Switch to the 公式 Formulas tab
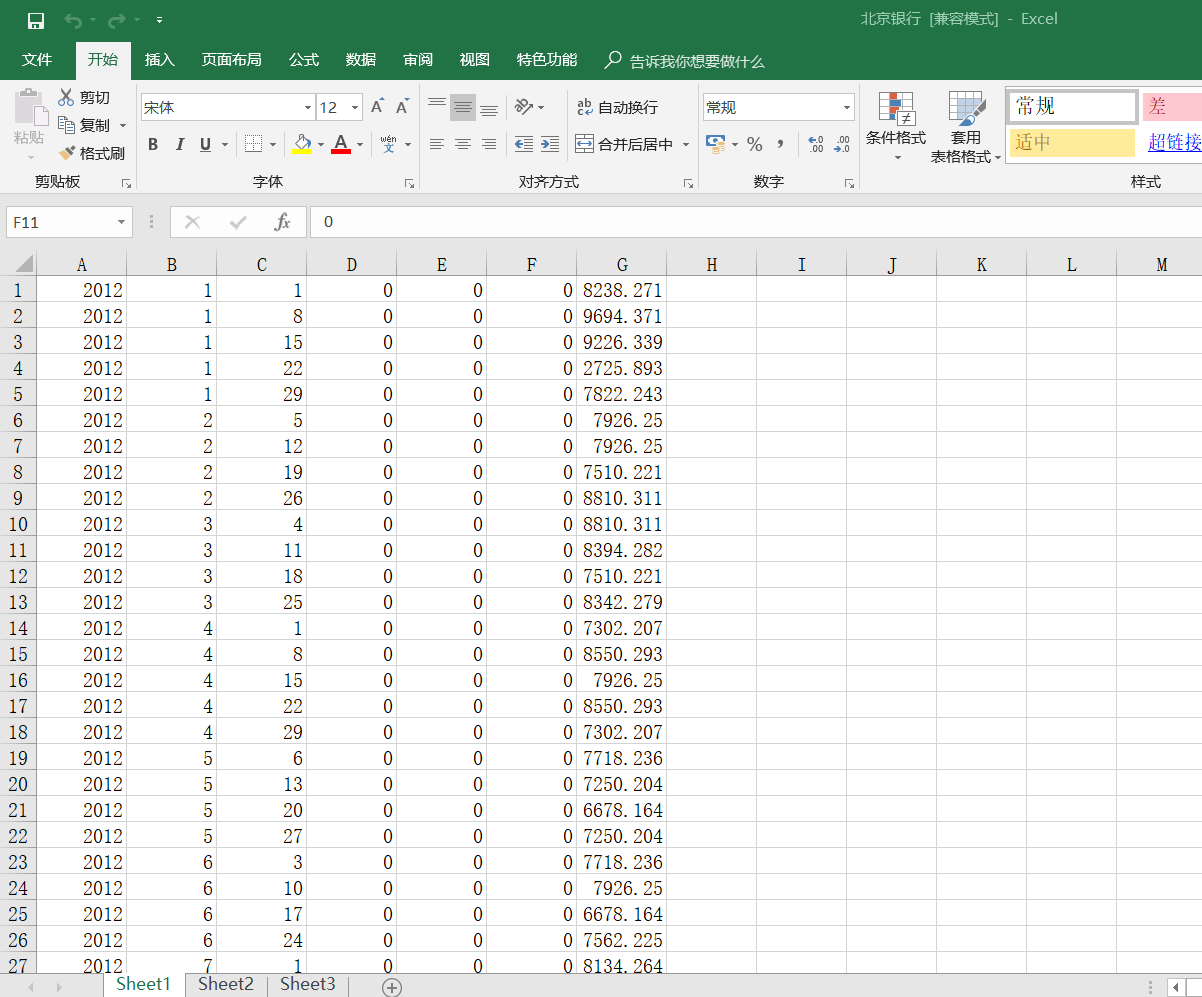The width and height of the screenshot is (1202, 997). tap(304, 60)
